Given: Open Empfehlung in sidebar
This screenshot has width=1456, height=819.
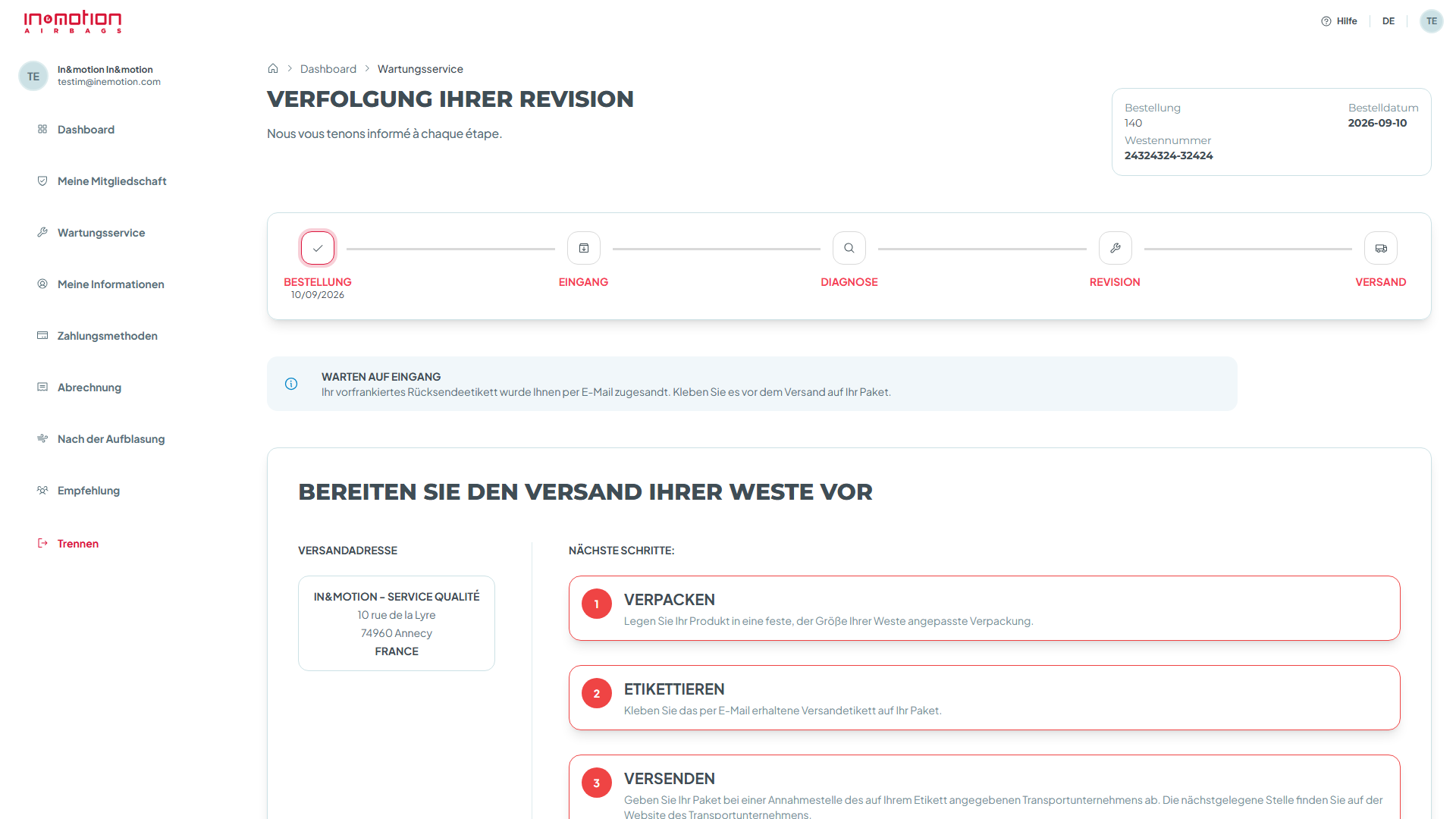Looking at the screenshot, I should click(88, 491).
